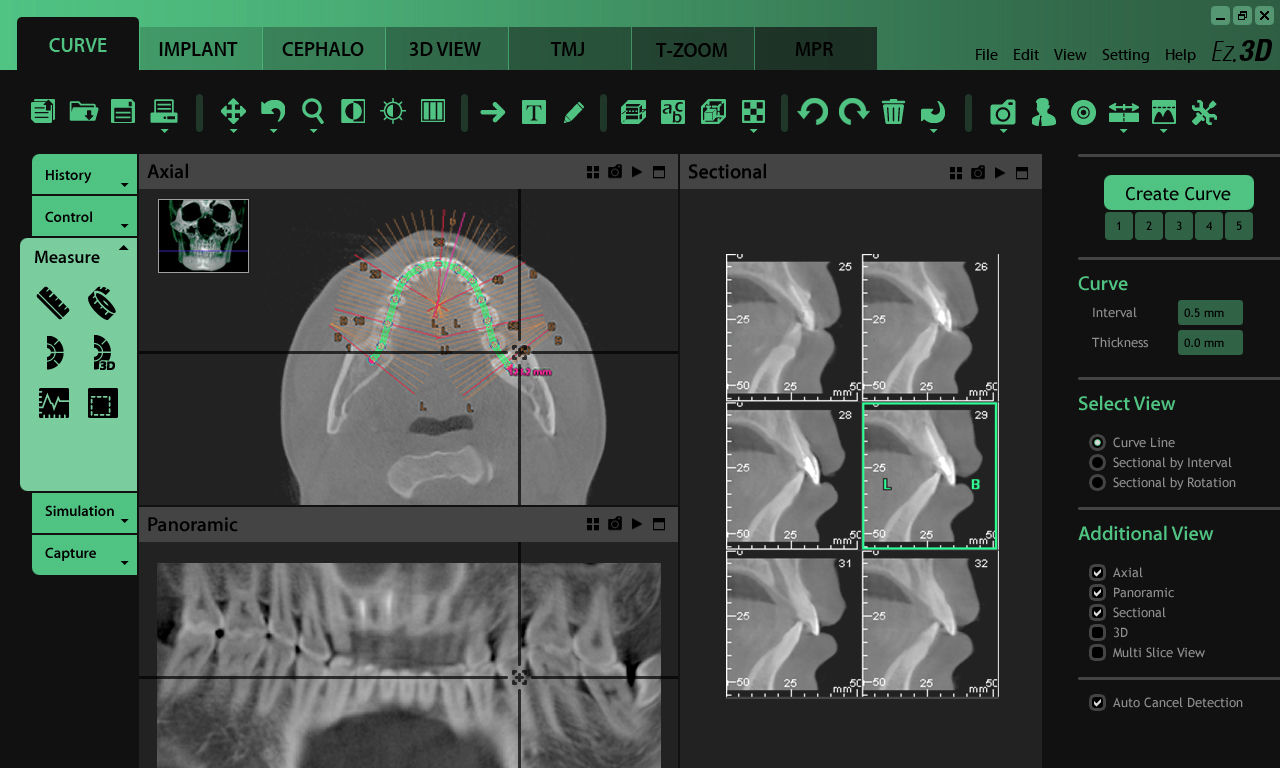Select Sectional by Interval option
This screenshot has width=1280, height=768.
click(x=1097, y=462)
